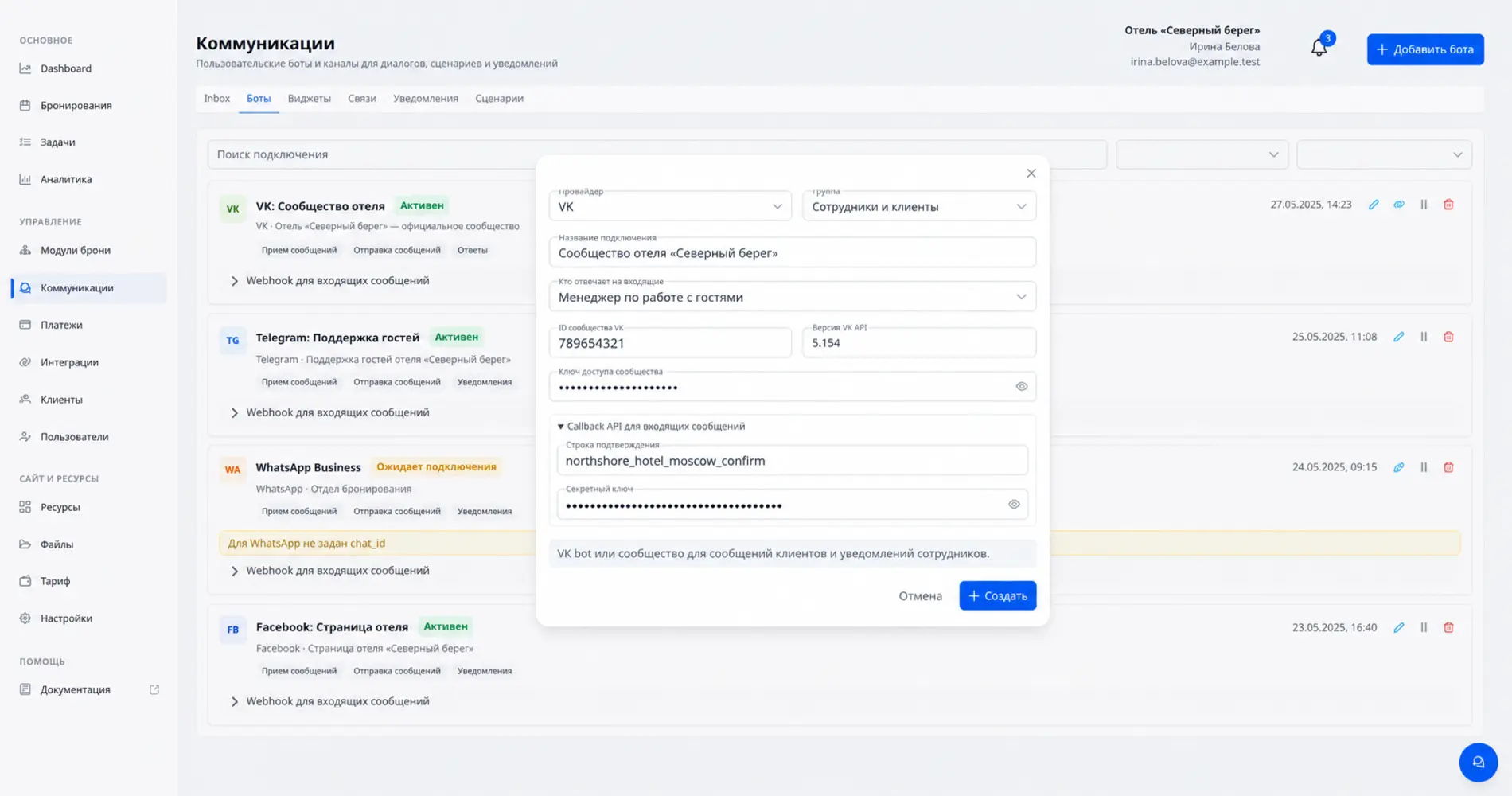Edit the Telegram: Поддержка гостей bot

pos(1398,337)
